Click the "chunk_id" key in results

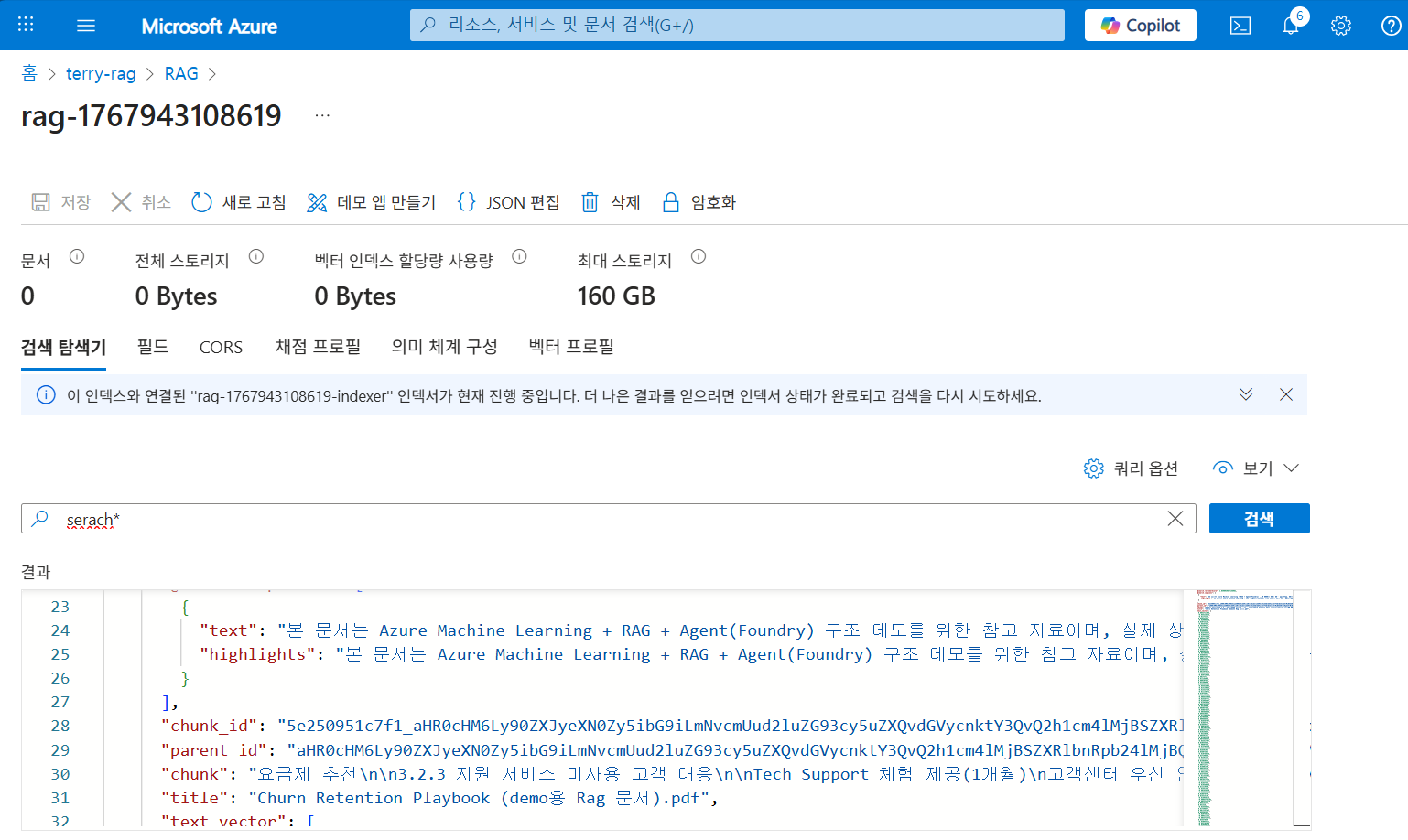click(x=209, y=726)
